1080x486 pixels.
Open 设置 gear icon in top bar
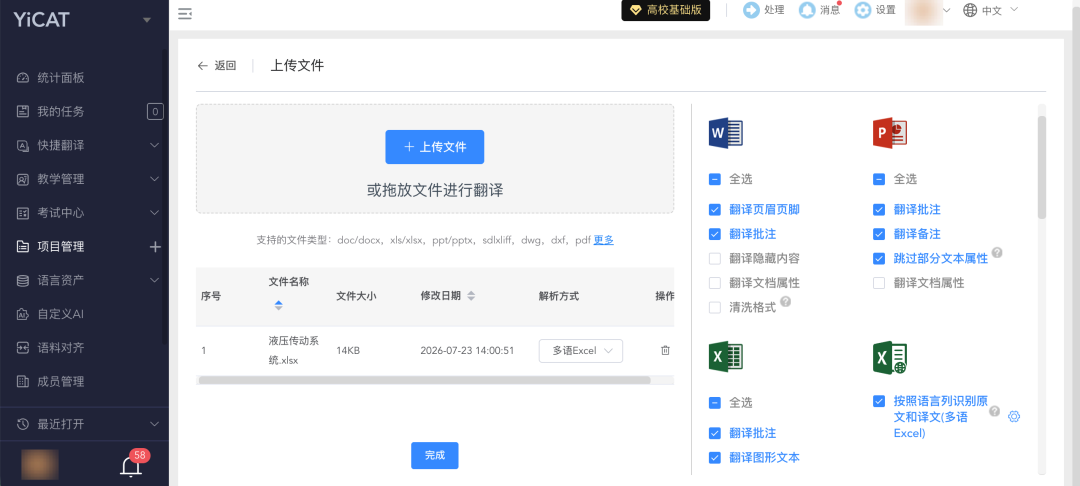pos(862,10)
